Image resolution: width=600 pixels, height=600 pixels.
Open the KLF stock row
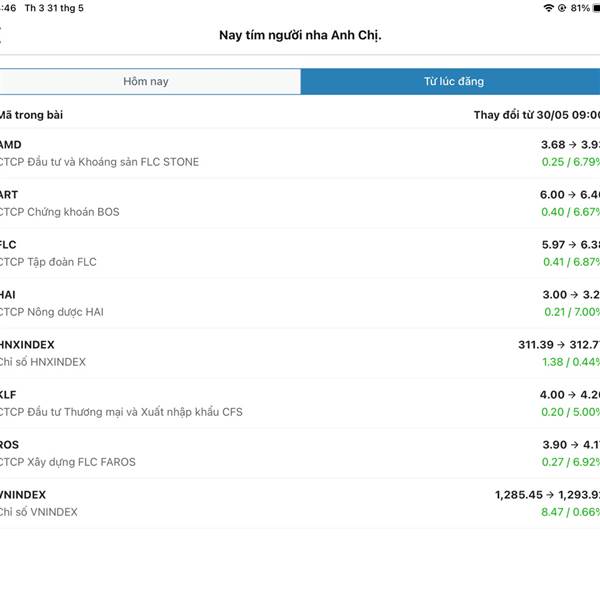tap(300, 403)
